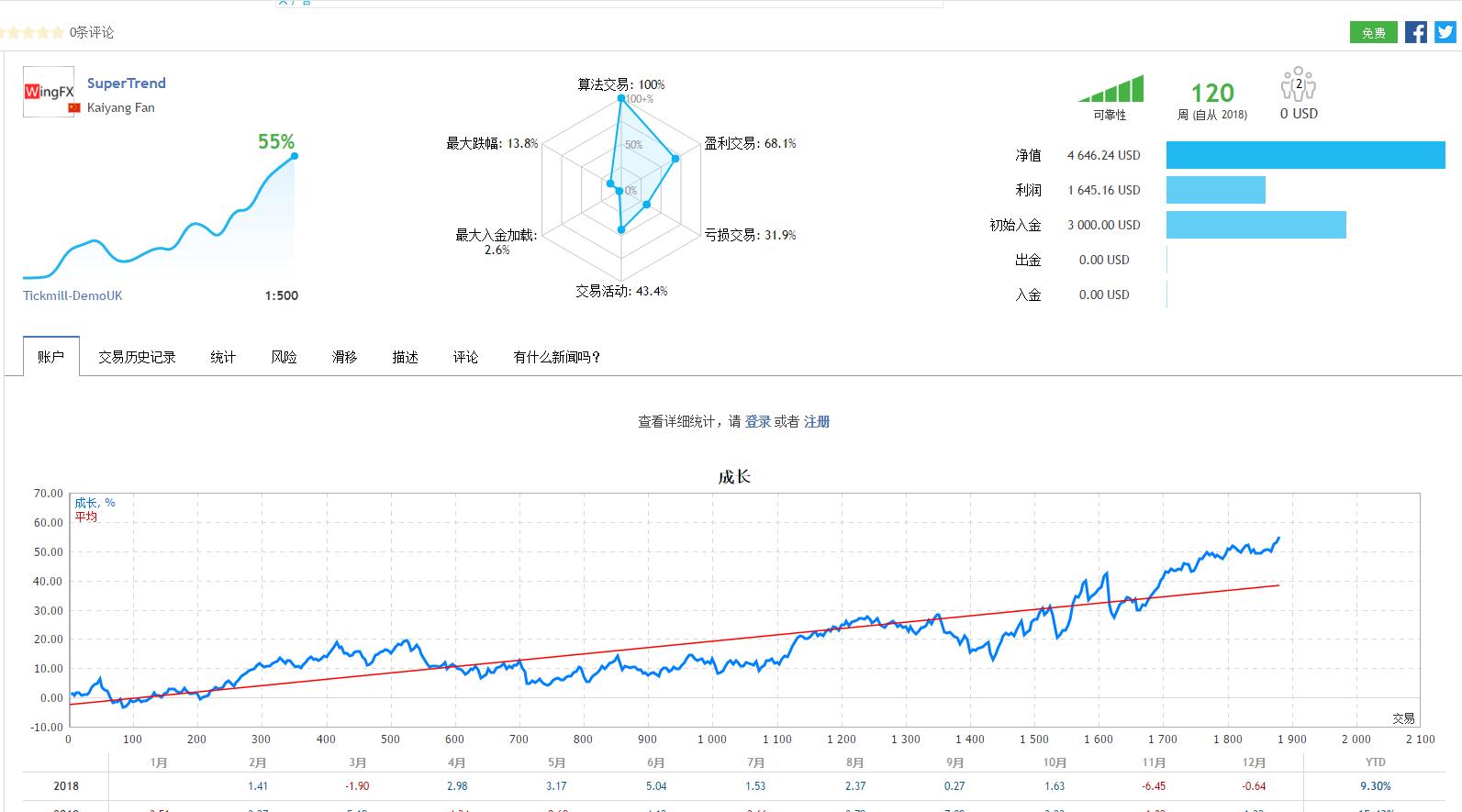
Task: Click the 2018 April 2.98 cell
Action: point(457,786)
